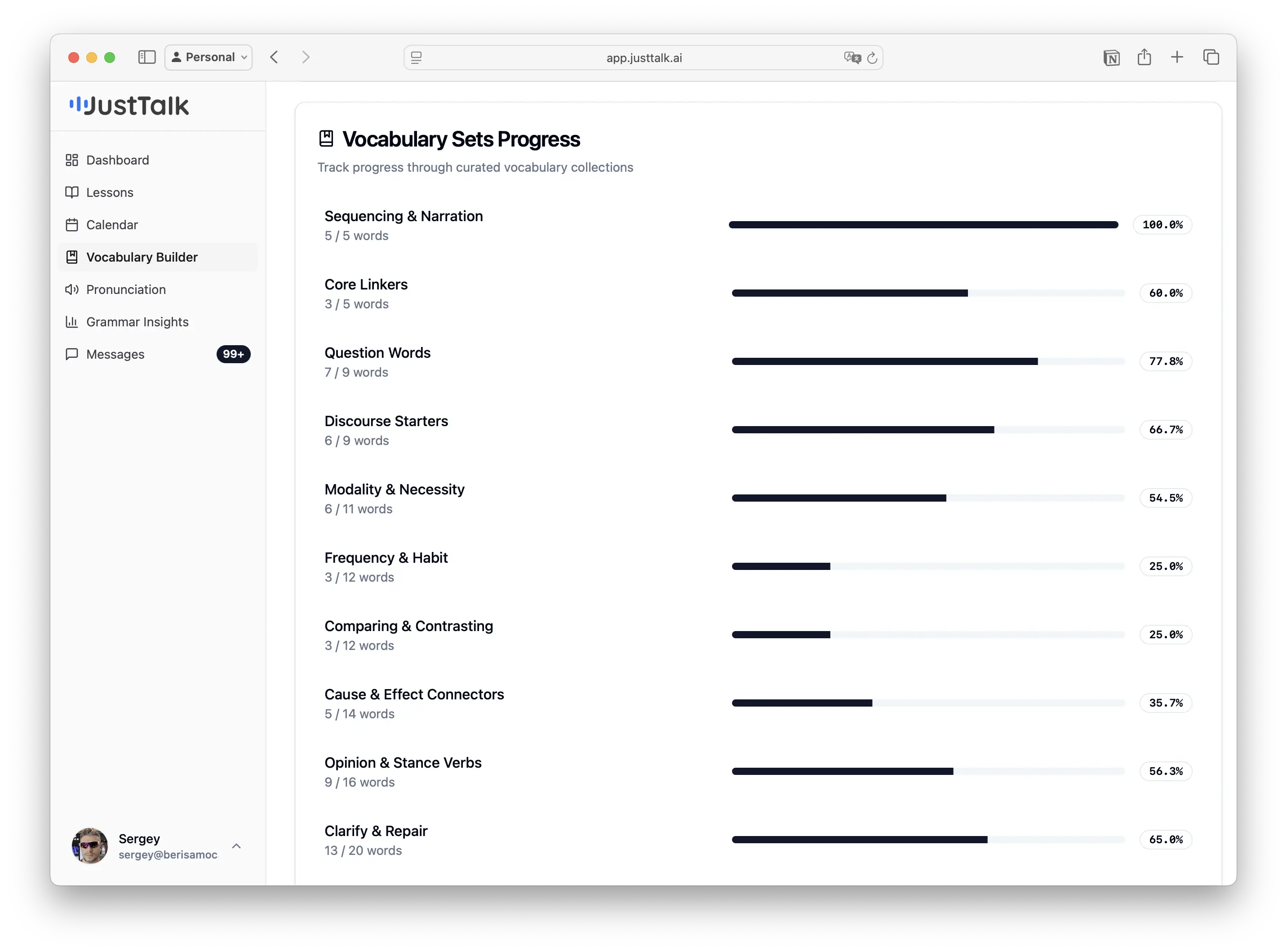This screenshot has height=952, width=1287.
Task: Click the Pronunciation speaker icon
Action: (71, 289)
